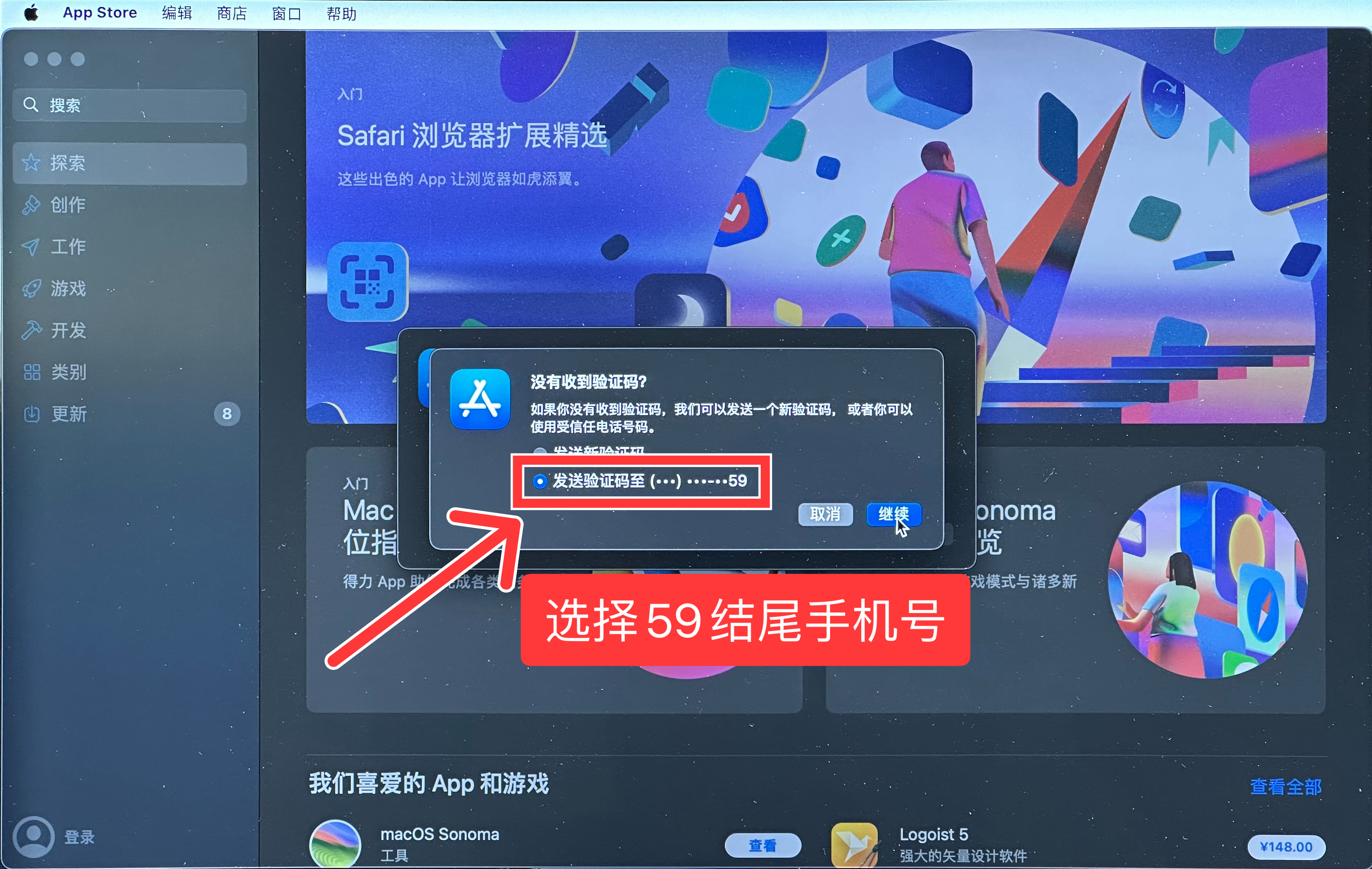Click the moon app icon in the banner
Viewport: 1372px width, 869px height.
pos(681,300)
